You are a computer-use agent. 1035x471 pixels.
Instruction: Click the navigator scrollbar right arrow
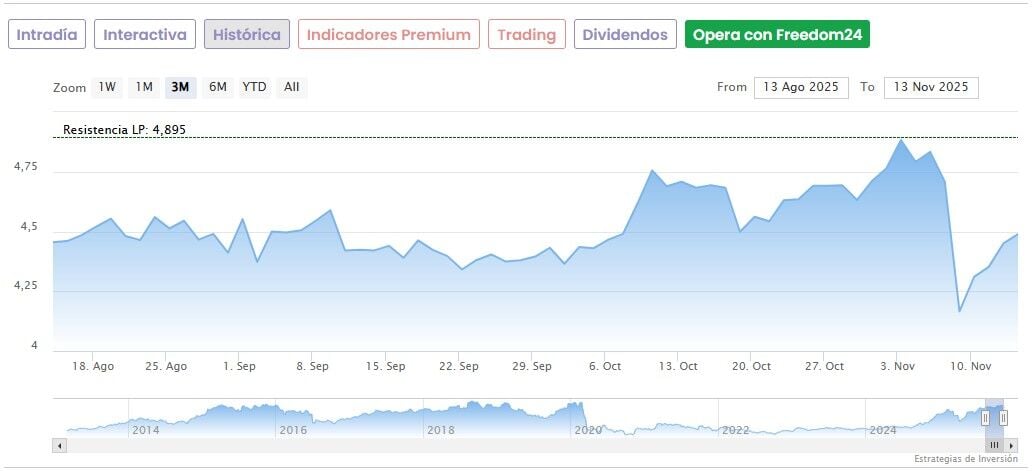[1011, 445]
